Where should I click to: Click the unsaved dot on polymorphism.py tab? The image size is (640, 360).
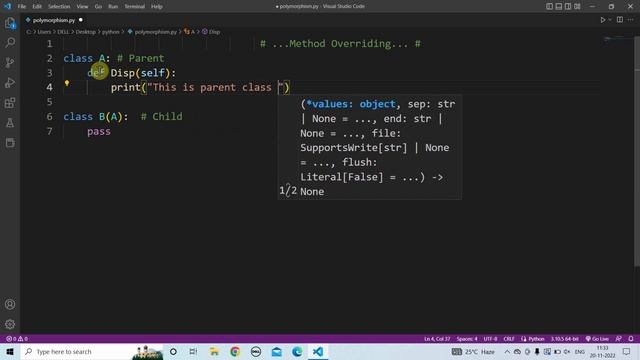pyautogui.click(x=81, y=20)
